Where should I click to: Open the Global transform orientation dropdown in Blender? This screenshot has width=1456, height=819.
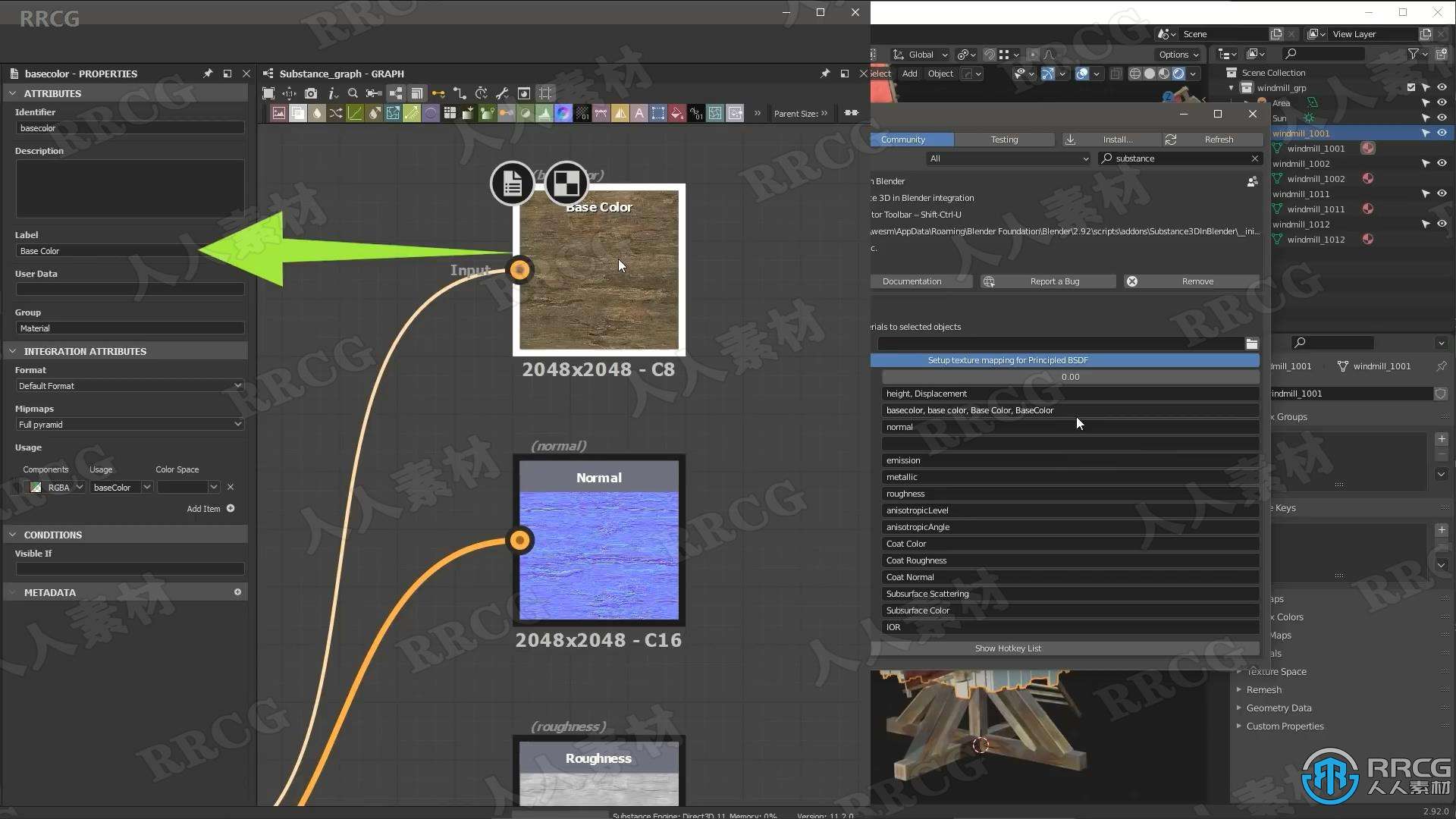pyautogui.click(x=921, y=55)
